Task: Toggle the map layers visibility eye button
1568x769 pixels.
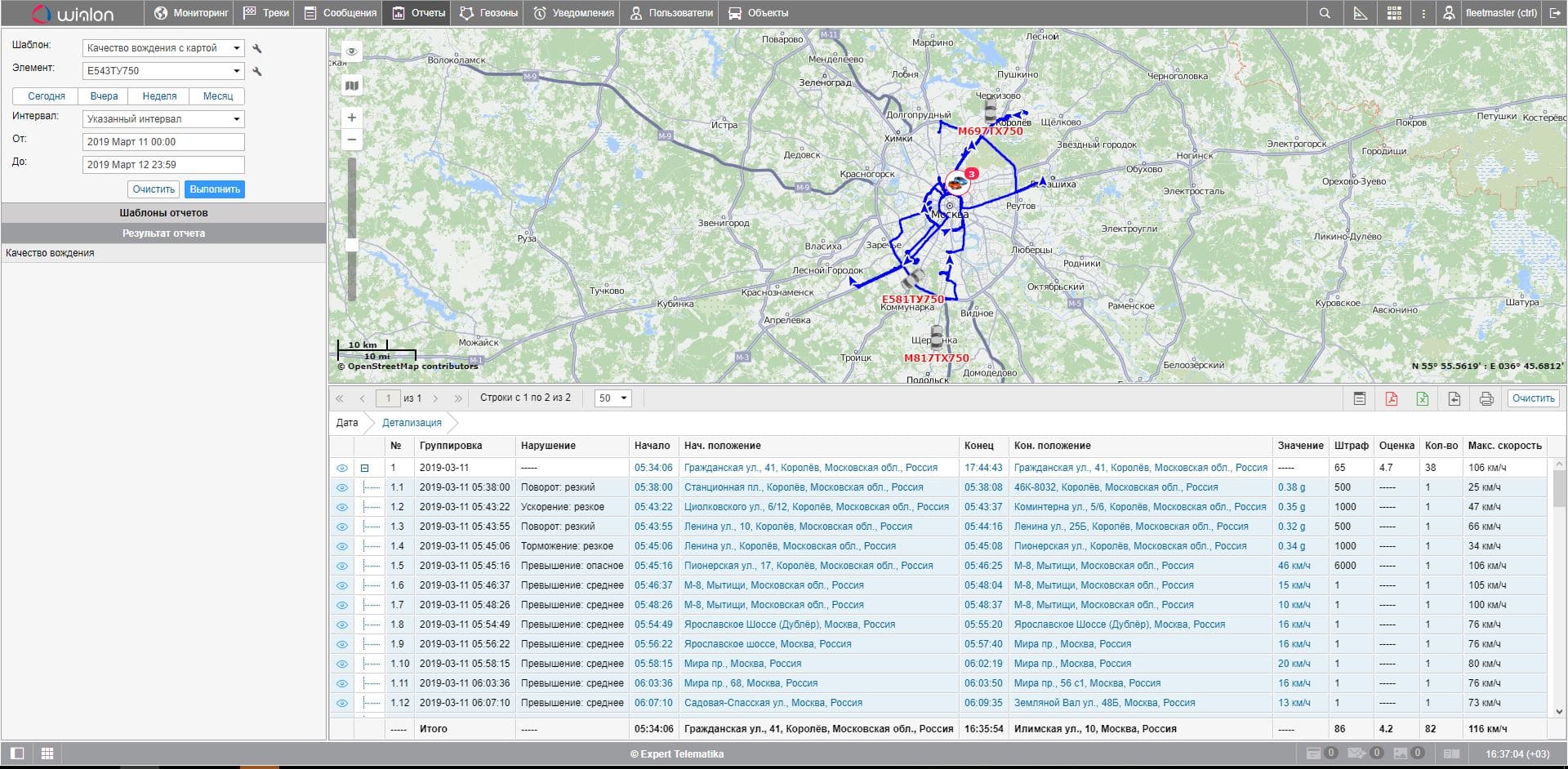Action: tap(352, 51)
